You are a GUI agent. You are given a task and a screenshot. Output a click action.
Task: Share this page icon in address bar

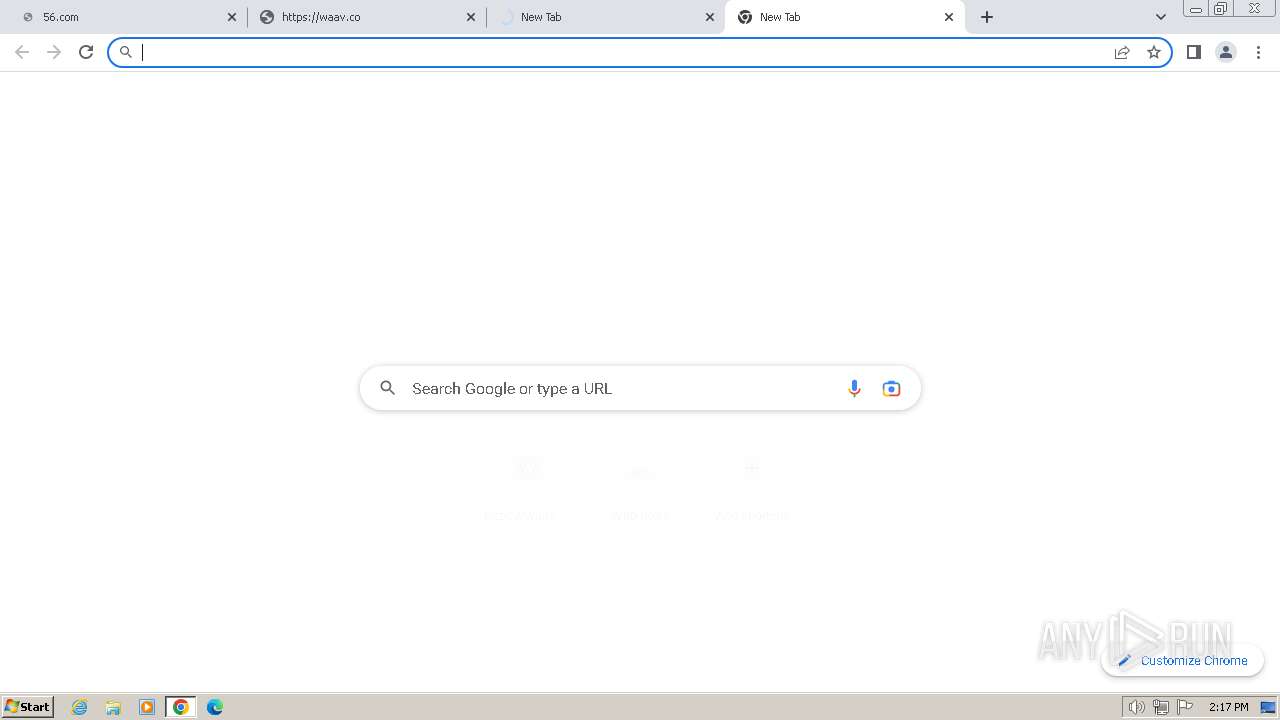click(x=1122, y=52)
